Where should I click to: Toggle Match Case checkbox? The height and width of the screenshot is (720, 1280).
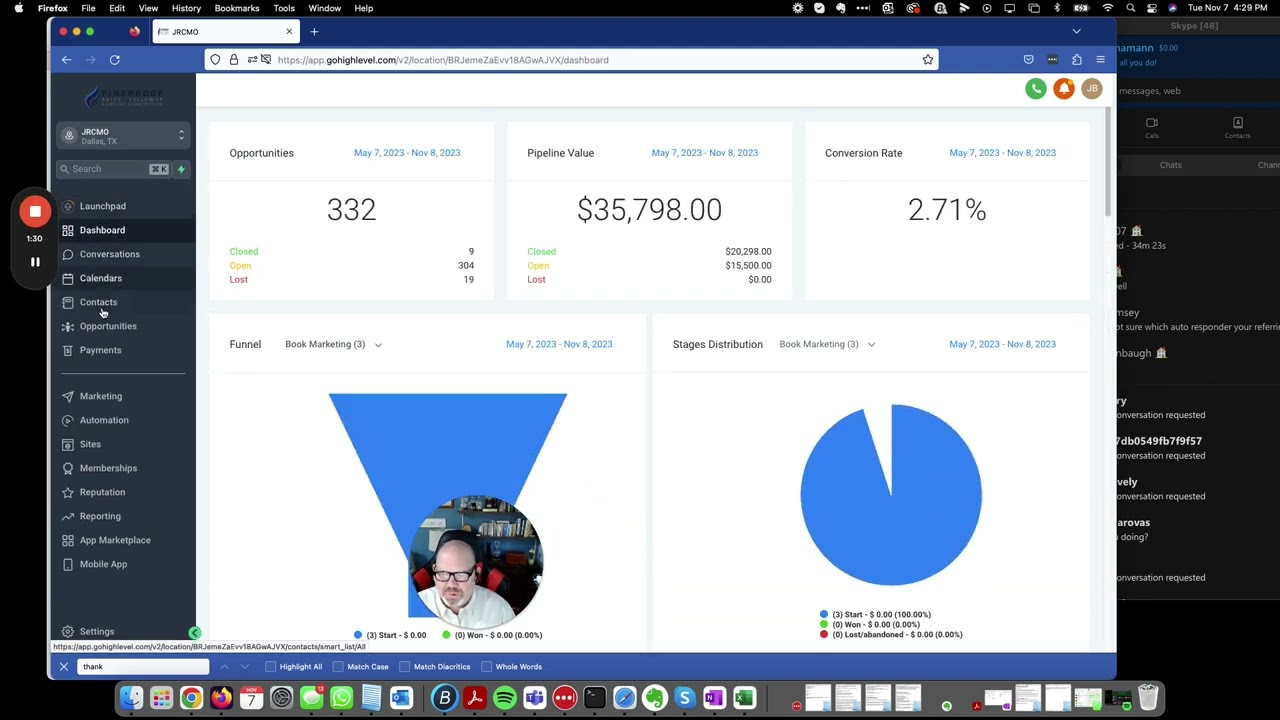[x=338, y=667]
